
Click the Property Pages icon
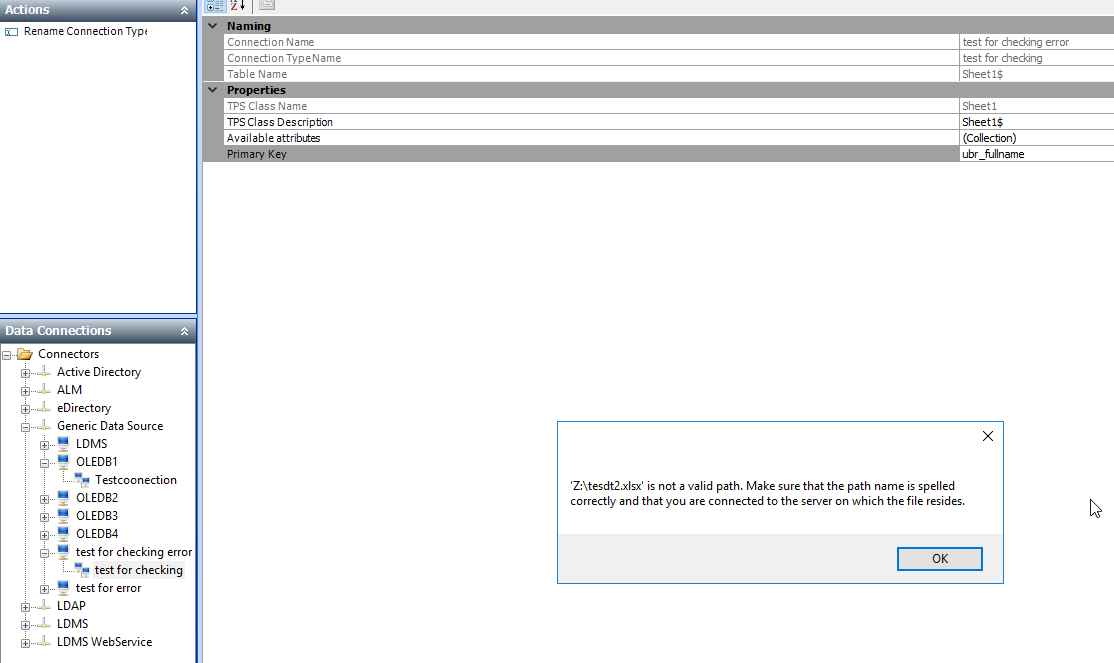tap(266, 6)
